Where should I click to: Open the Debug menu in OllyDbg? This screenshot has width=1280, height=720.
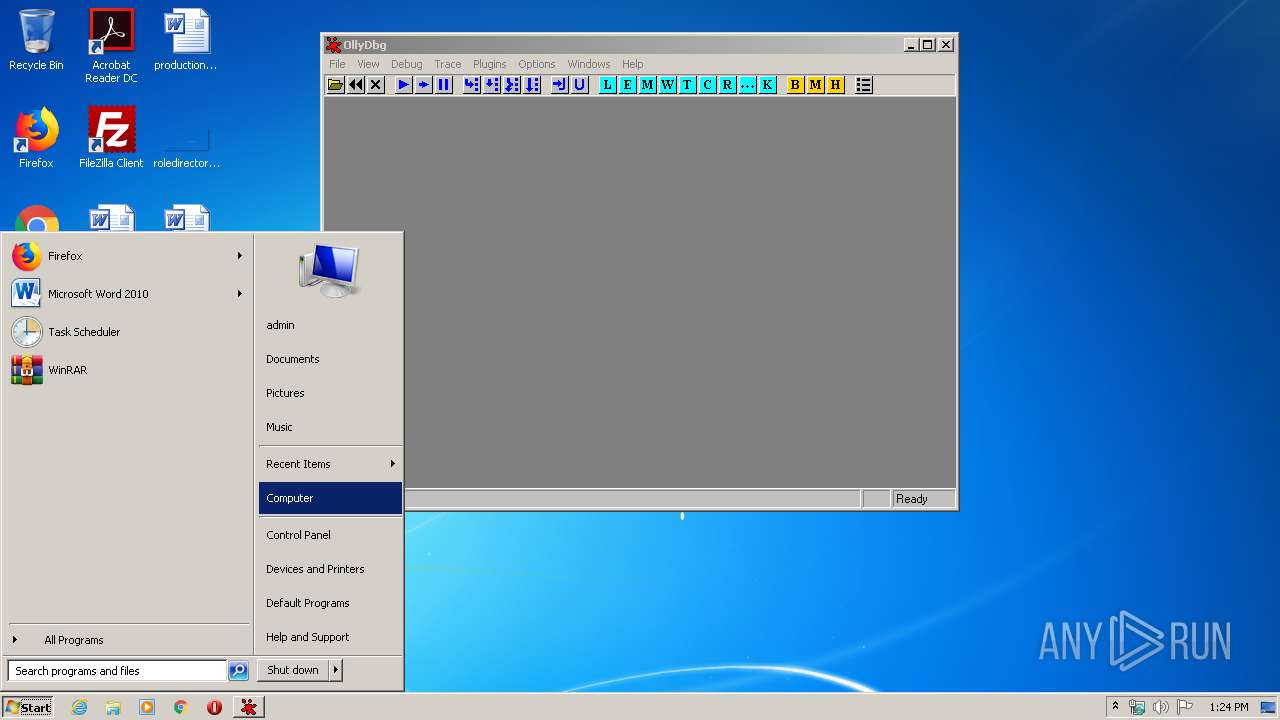(406, 64)
